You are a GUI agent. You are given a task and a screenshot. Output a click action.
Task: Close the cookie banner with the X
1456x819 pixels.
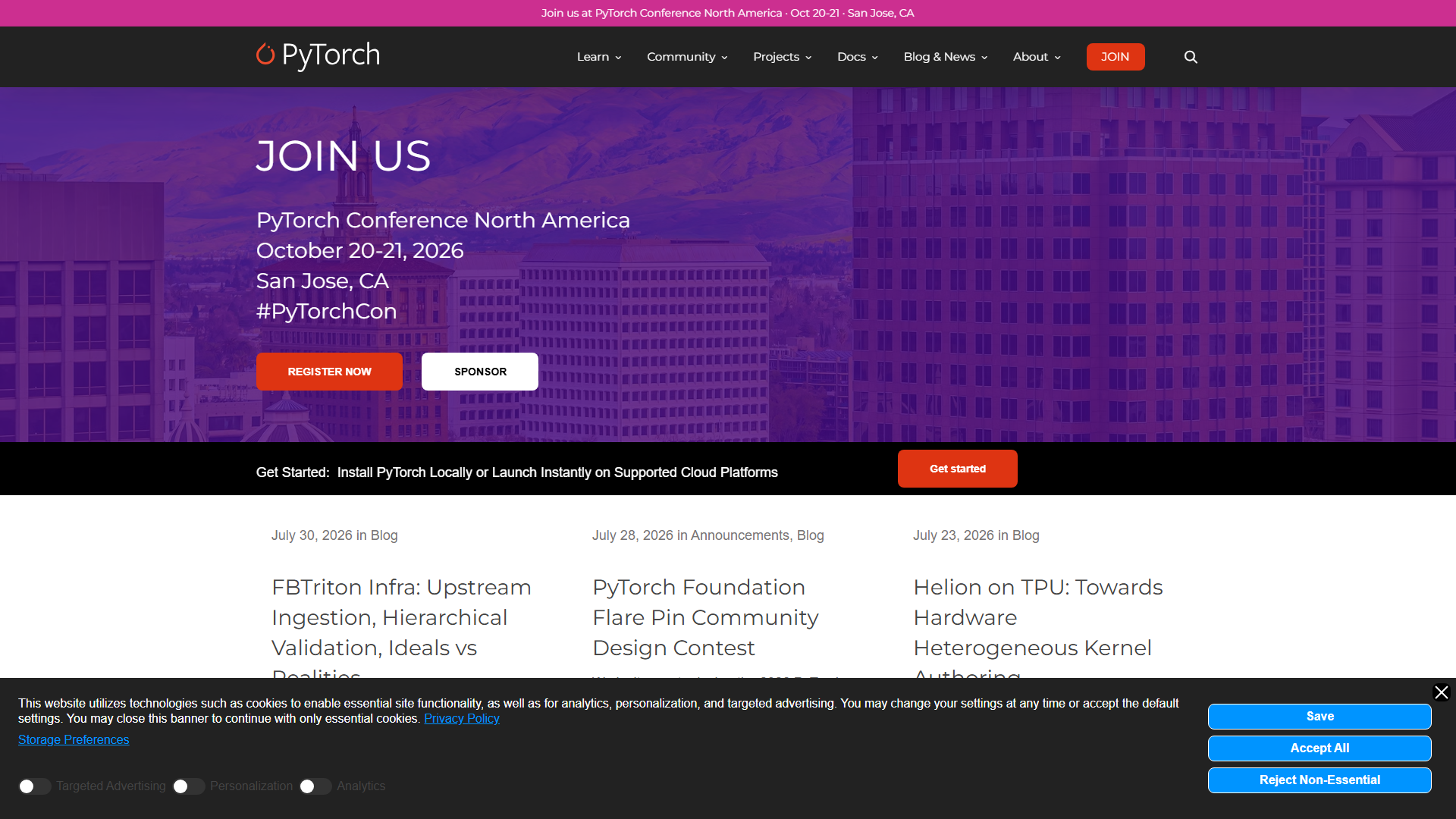(1442, 692)
